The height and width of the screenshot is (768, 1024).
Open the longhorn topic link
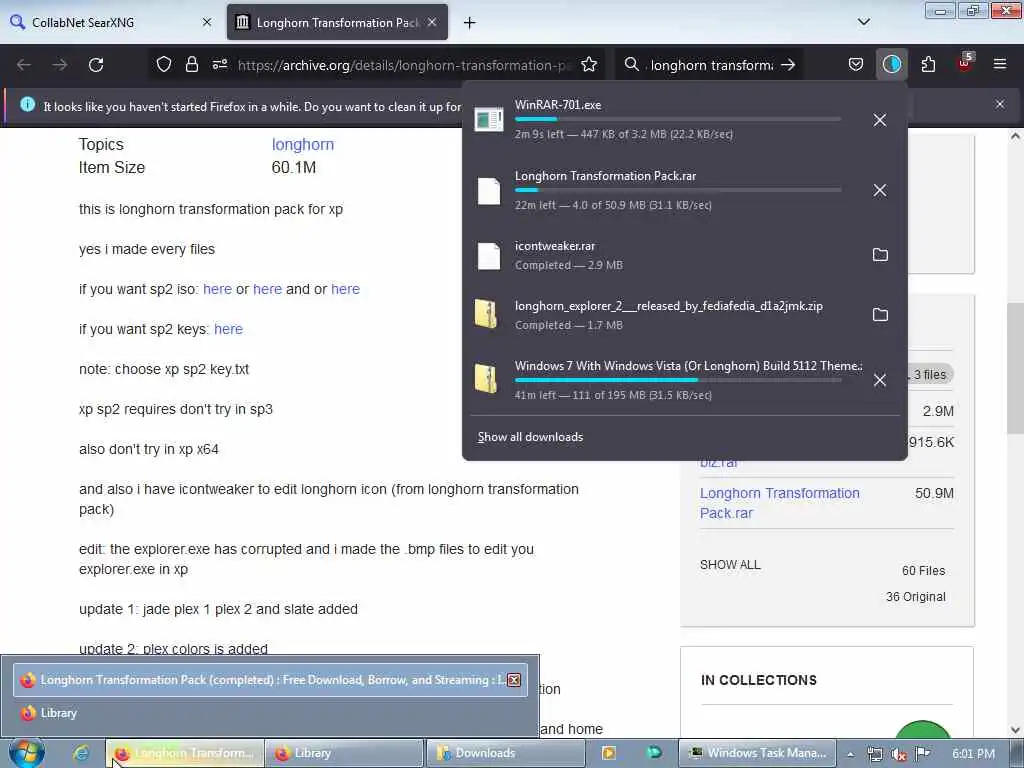coord(302,144)
